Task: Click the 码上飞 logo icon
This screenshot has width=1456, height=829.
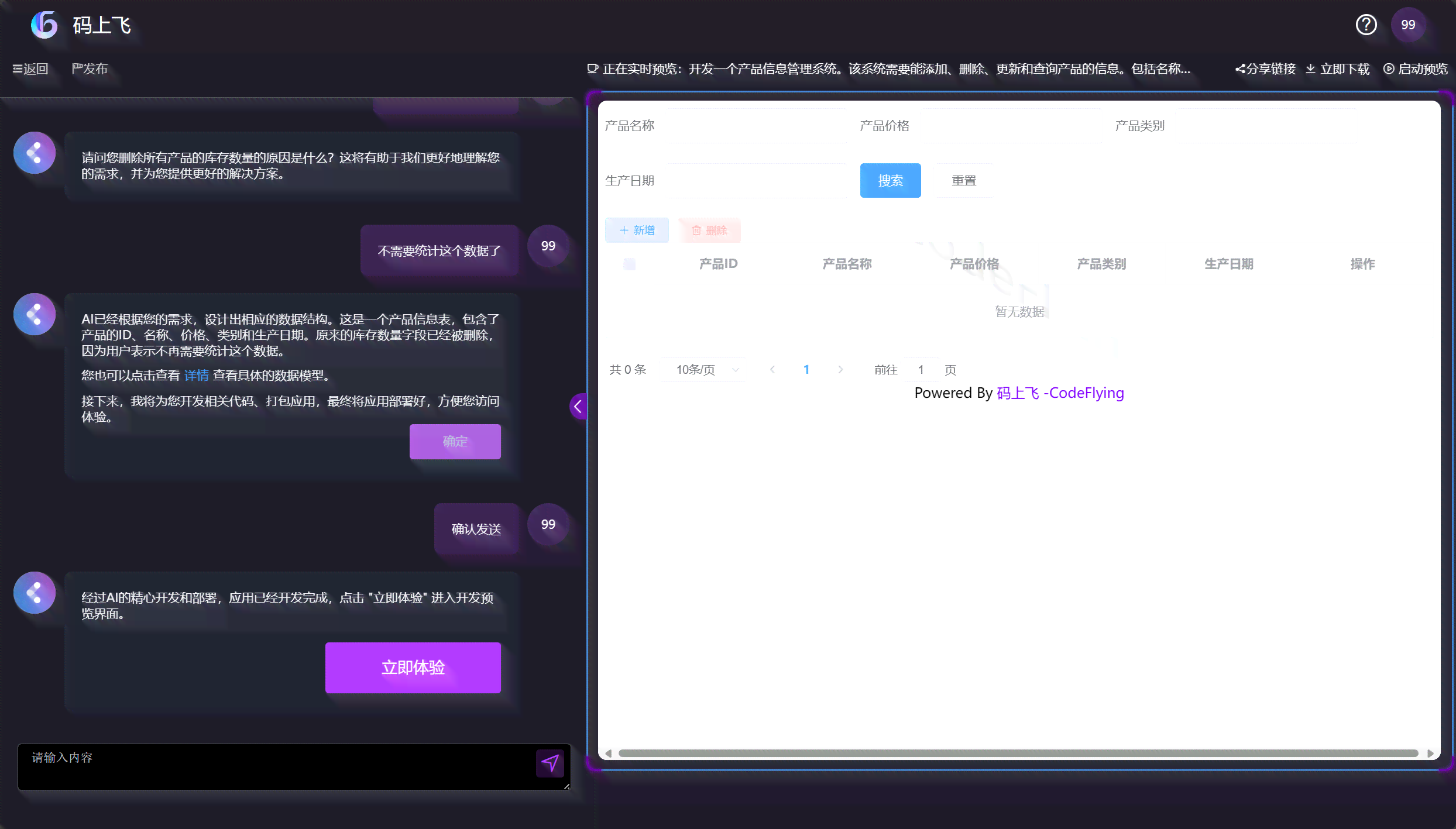Action: tap(44, 25)
